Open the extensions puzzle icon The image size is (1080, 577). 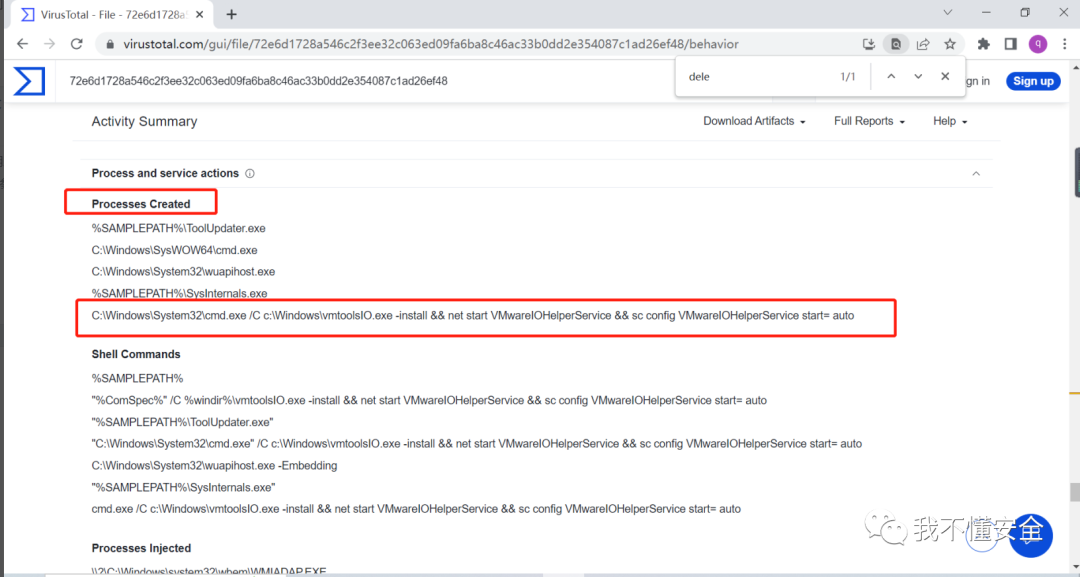pyautogui.click(x=984, y=44)
